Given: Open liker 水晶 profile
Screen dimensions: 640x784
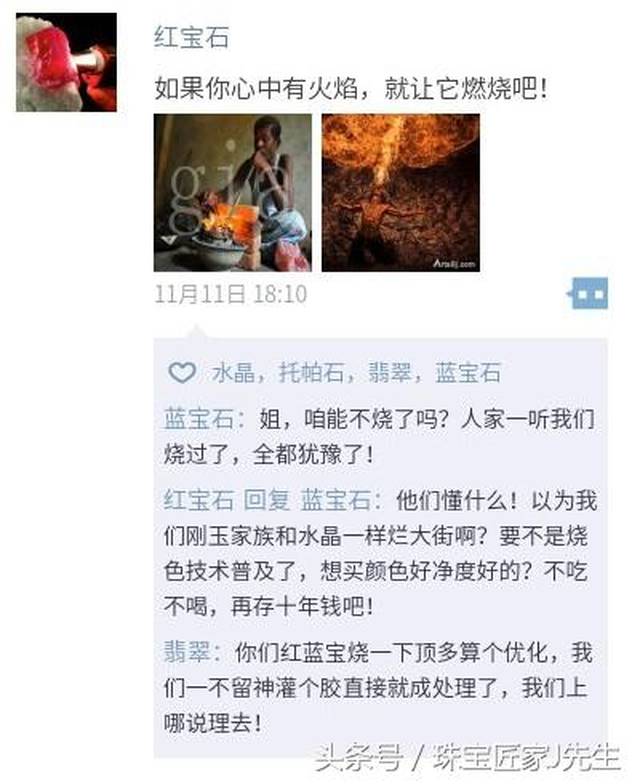Looking at the screenshot, I should (234, 373).
